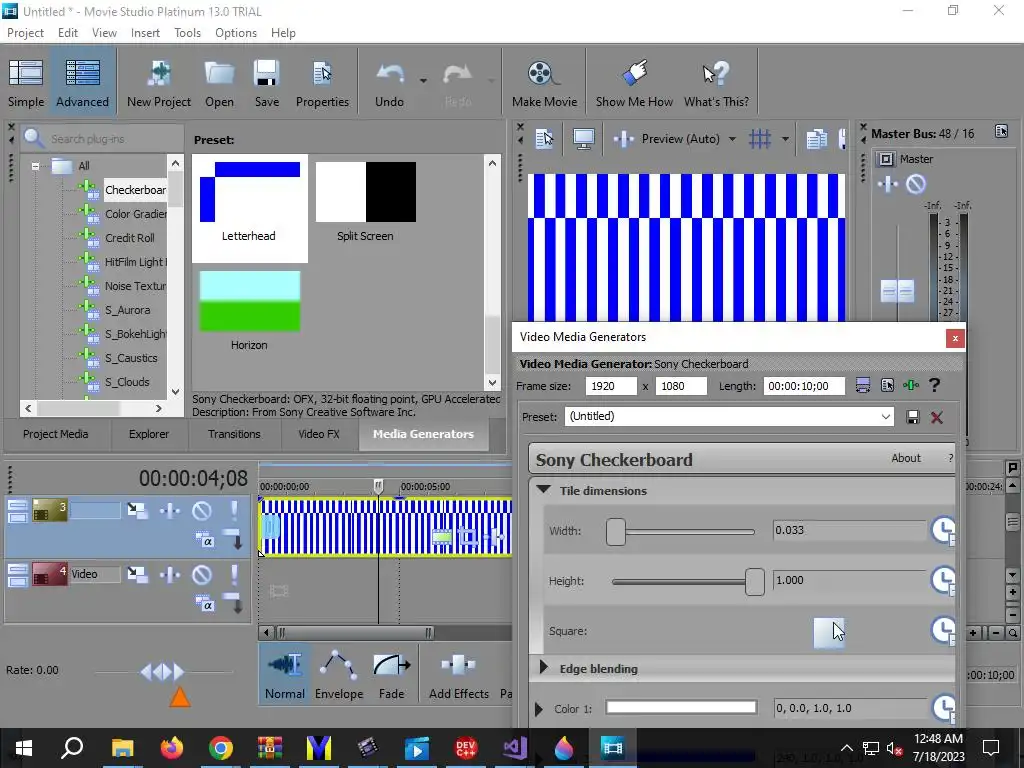
Task: Select the Normal edit tool
Action: click(x=284, y=676)
